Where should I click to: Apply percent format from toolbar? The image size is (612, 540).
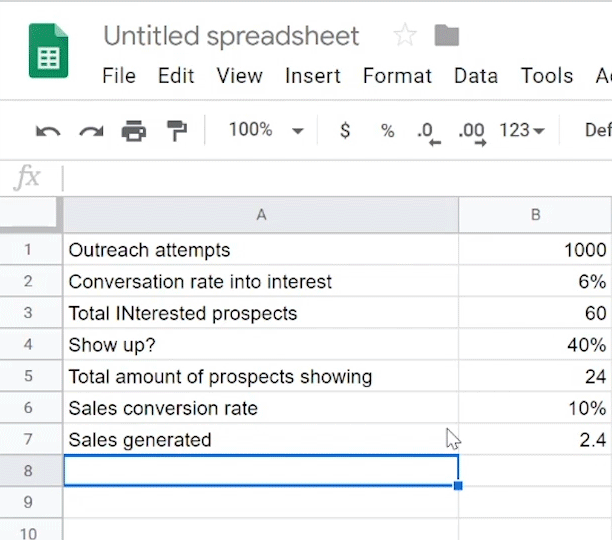[387, 131]
